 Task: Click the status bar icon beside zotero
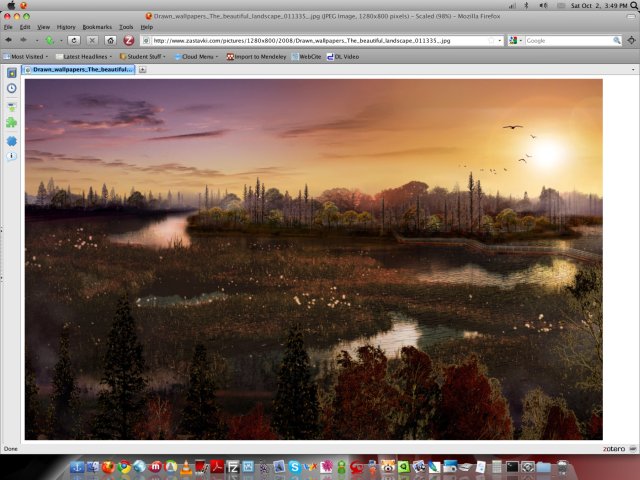pyautogui.click(x=633, y=449)
